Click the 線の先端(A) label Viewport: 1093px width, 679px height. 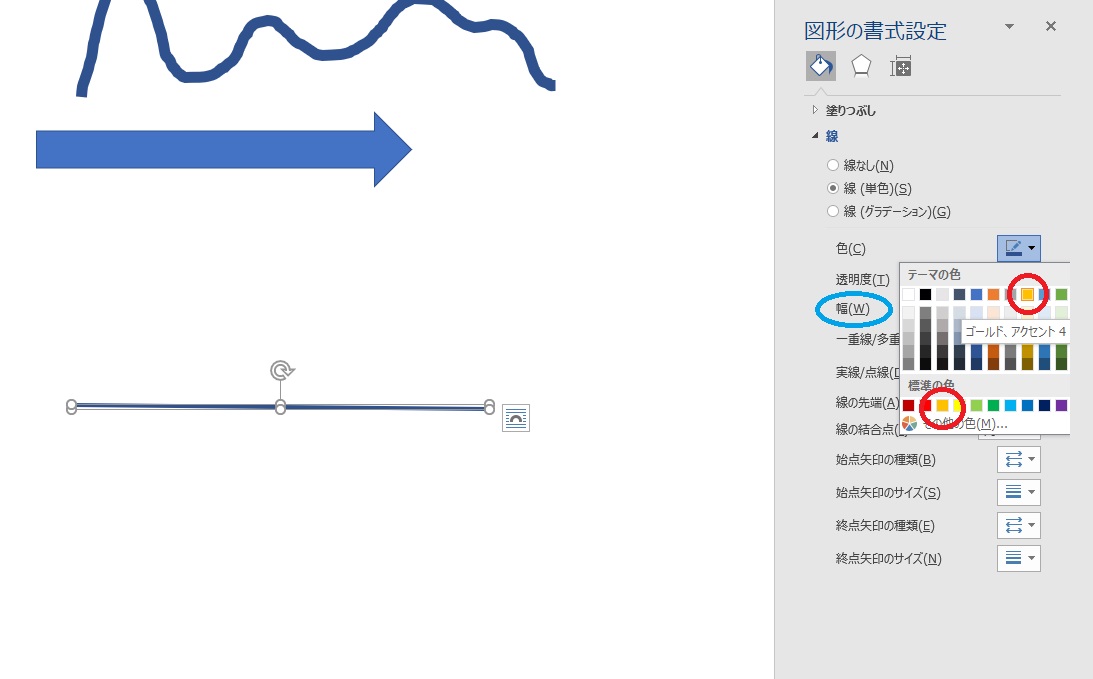[867, 402]
